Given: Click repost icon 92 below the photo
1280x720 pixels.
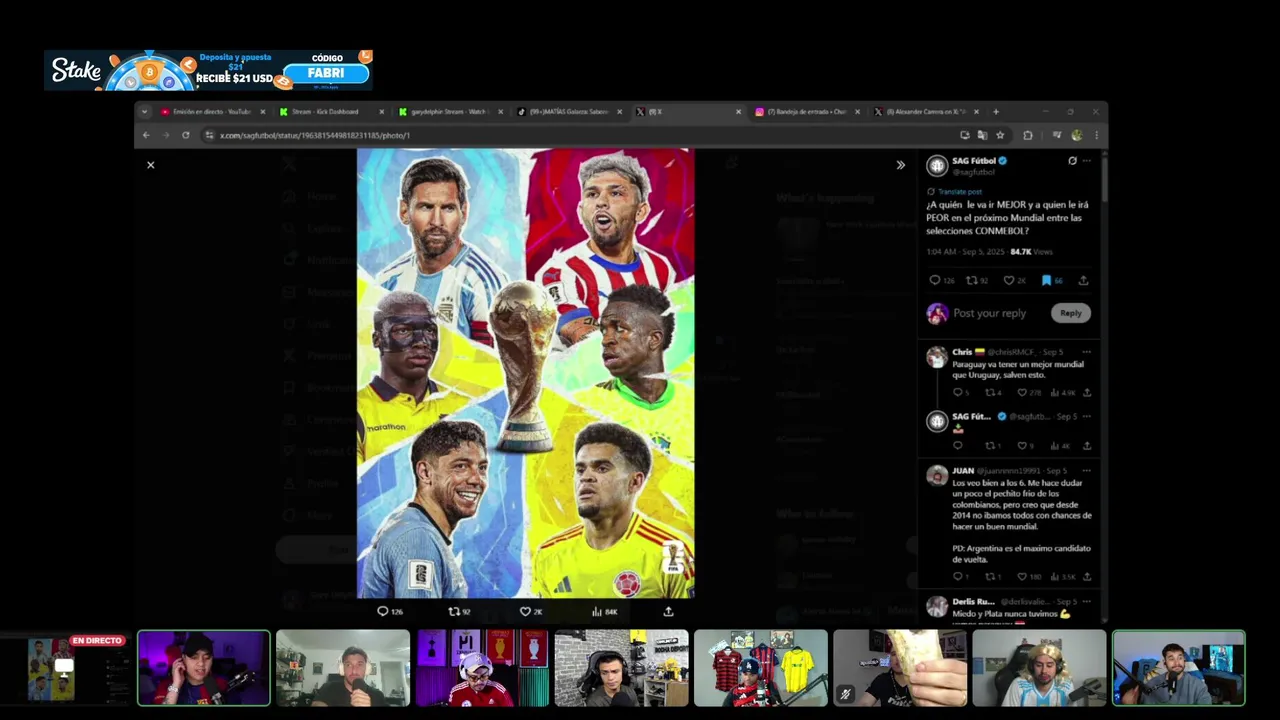Looking at the screenshot, I should click(x=459, y=611).
